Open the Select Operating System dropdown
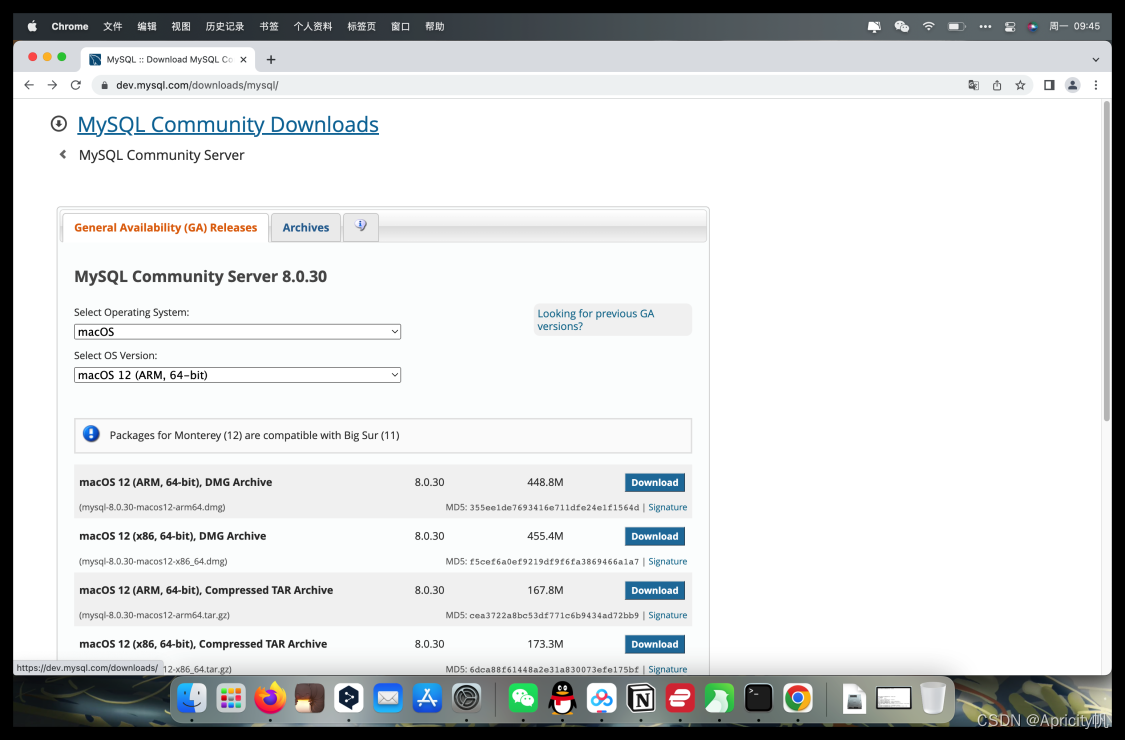1125x740 pixels. point(237,332)
